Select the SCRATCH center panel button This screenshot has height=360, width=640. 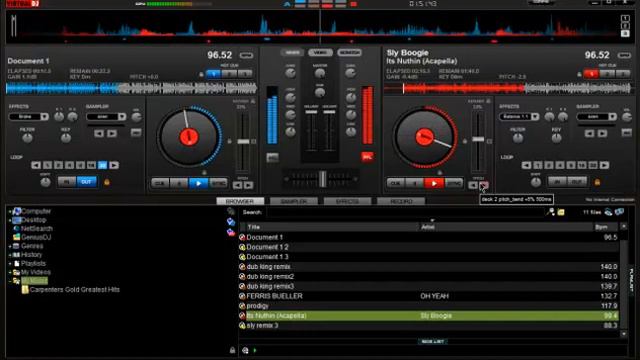349,53
